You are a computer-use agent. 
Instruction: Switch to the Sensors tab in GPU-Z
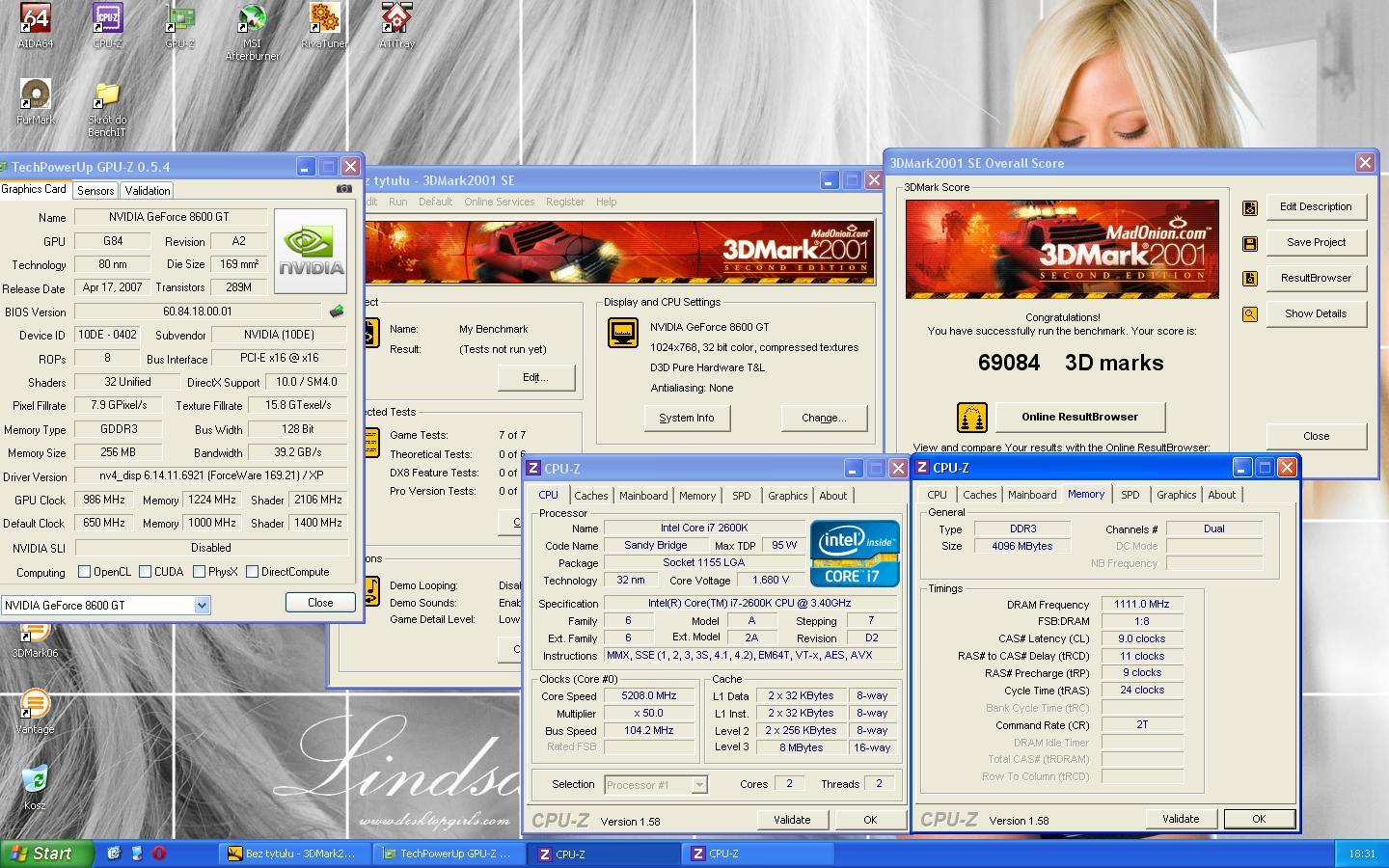(x=95, y=191)
